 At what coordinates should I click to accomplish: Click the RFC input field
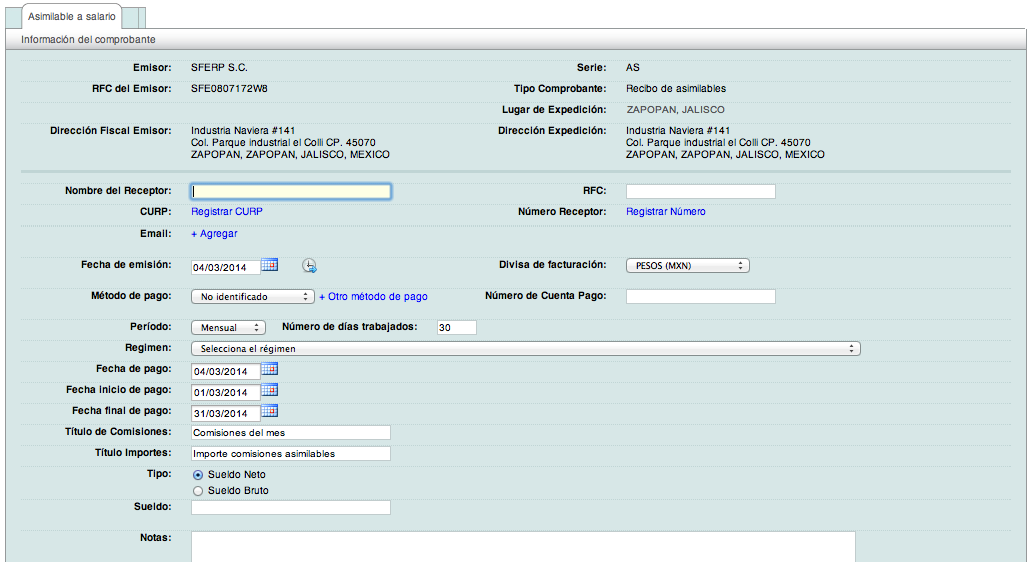(700, 191)
